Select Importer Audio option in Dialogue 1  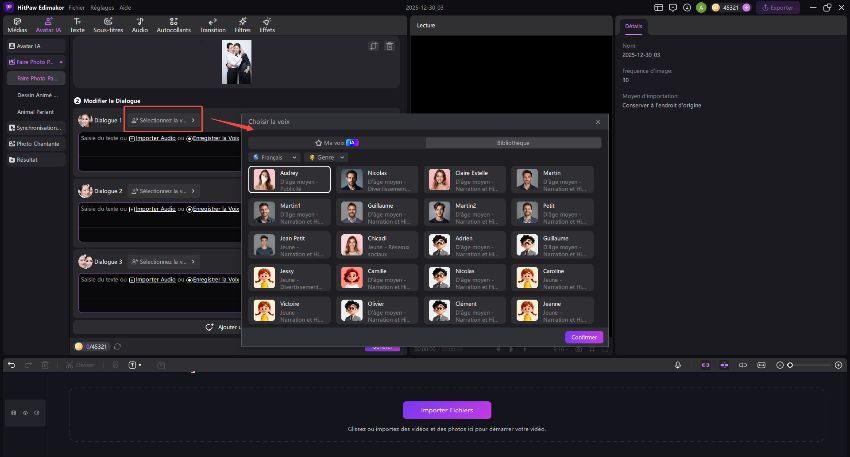tap(153, 138)
